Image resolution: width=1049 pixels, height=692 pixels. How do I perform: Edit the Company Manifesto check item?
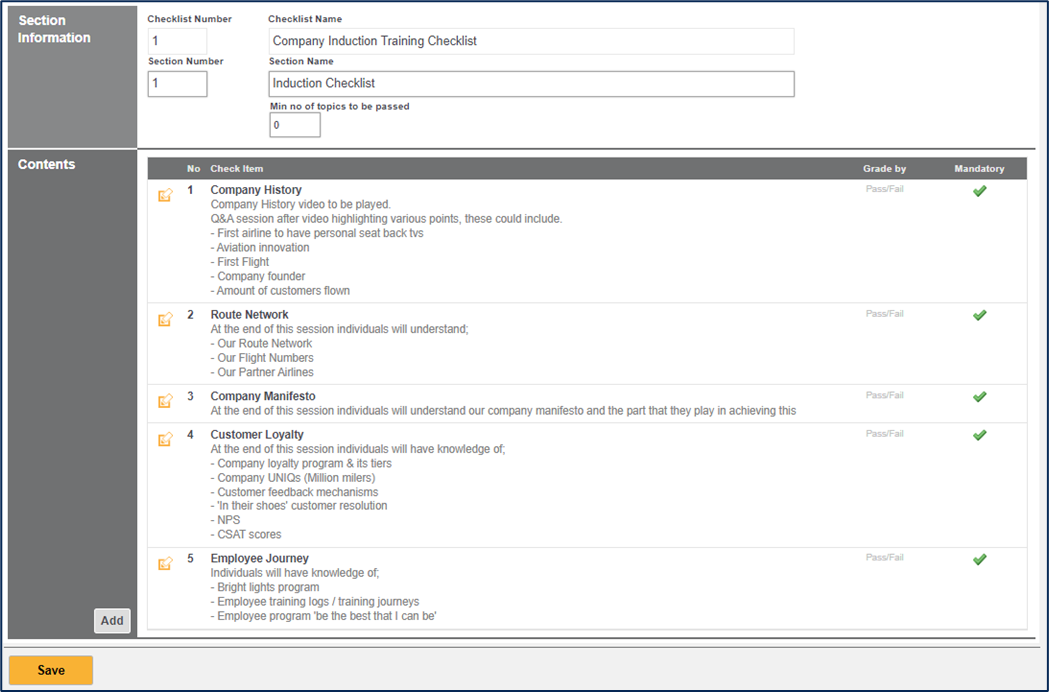tap(166, 401)
